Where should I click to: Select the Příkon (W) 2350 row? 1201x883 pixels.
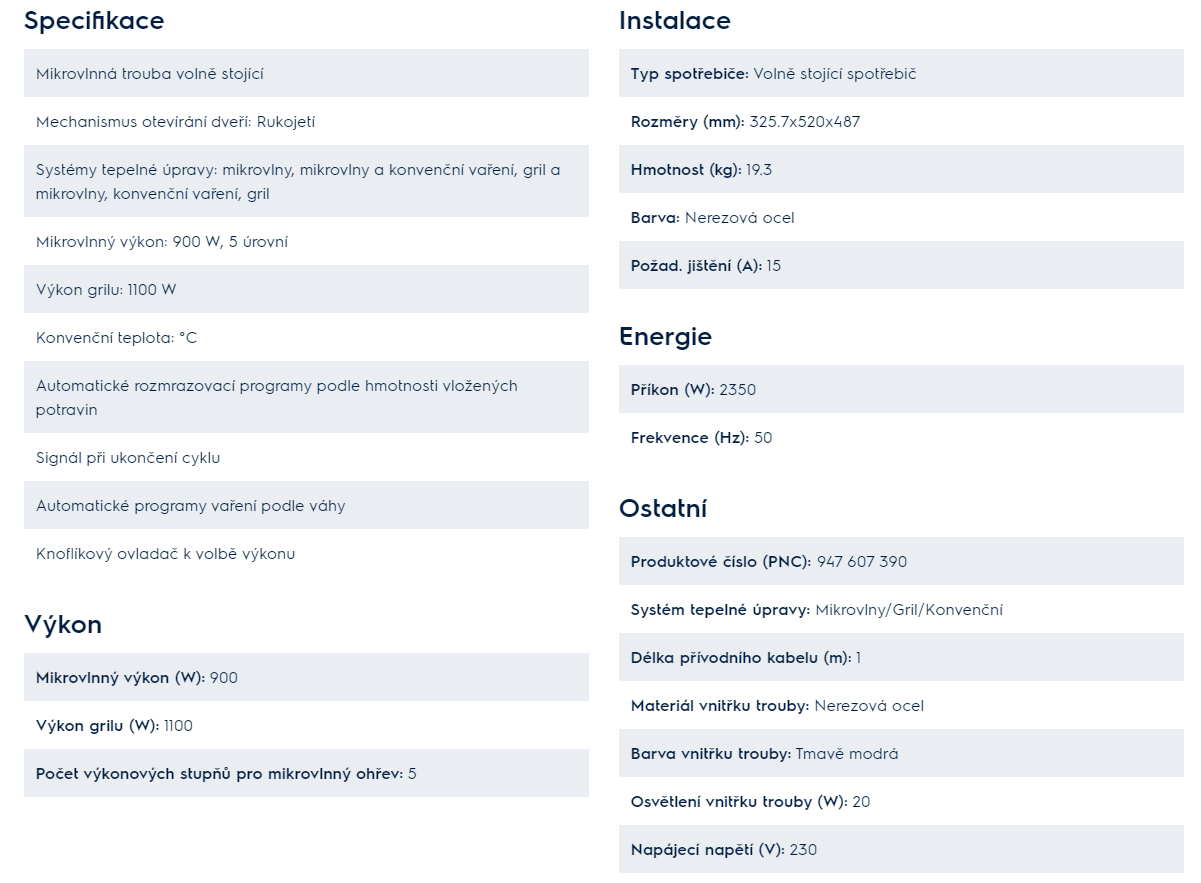click(901, 389)
